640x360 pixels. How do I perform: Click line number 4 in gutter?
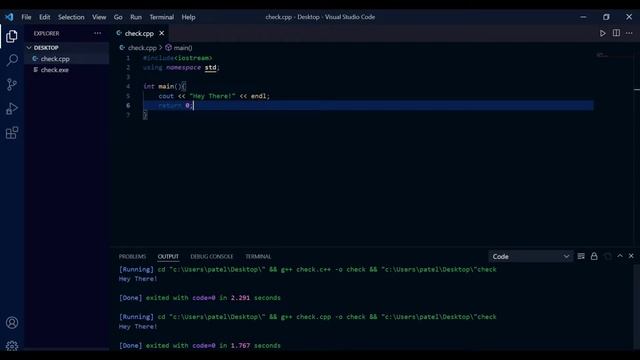pos(128,87)
